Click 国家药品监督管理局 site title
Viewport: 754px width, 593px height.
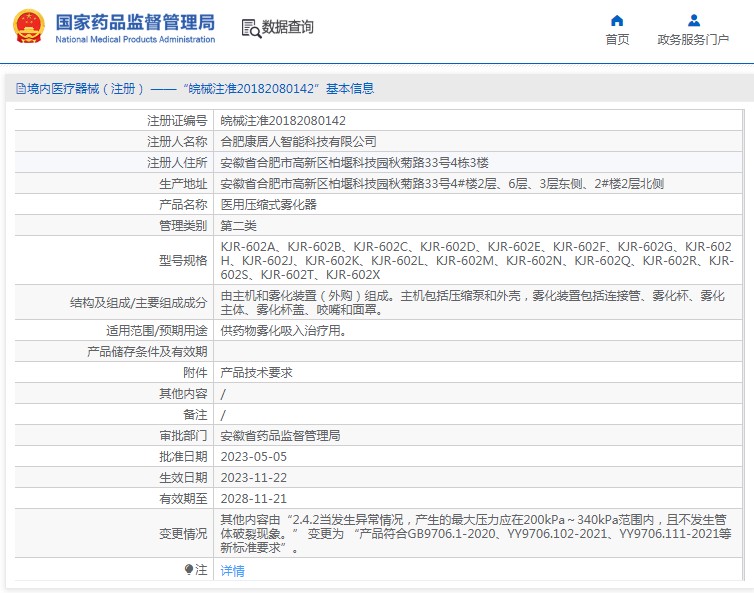pyautogui.click(x=134, y=21)
